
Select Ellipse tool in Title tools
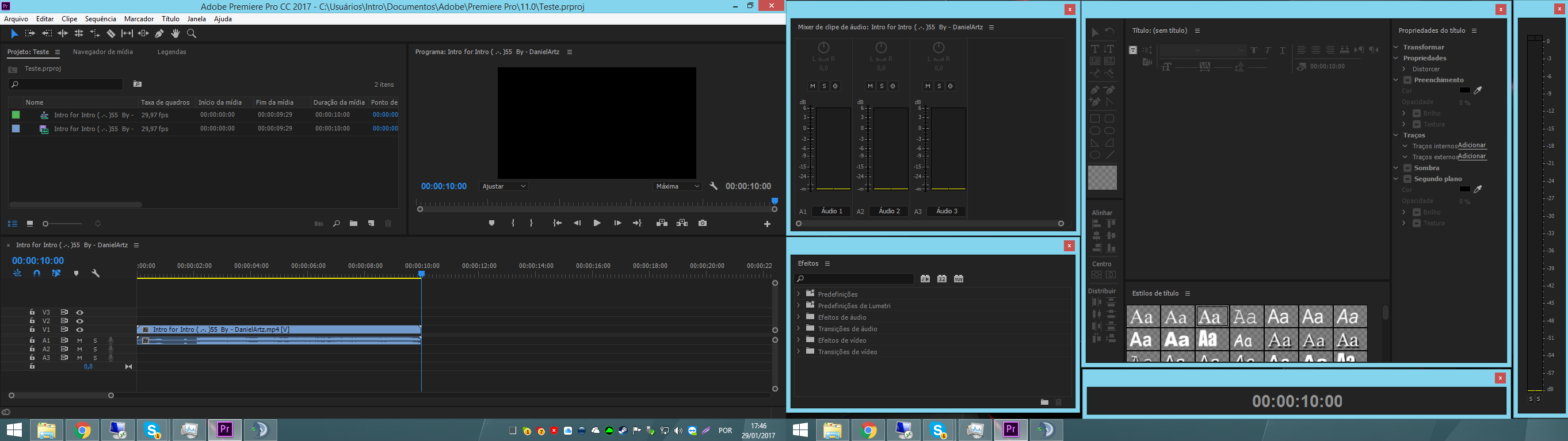pyautogui.click(x=1095, y=155)
